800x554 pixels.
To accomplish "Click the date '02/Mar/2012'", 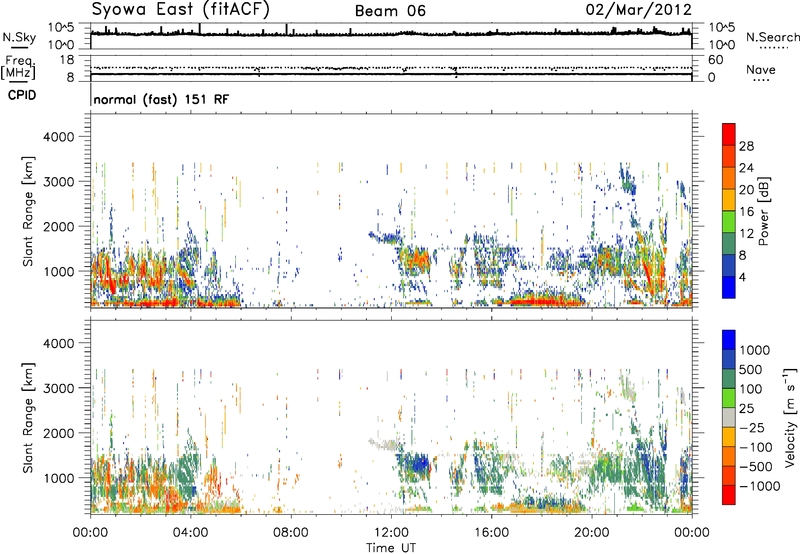I will coord(639,10).
